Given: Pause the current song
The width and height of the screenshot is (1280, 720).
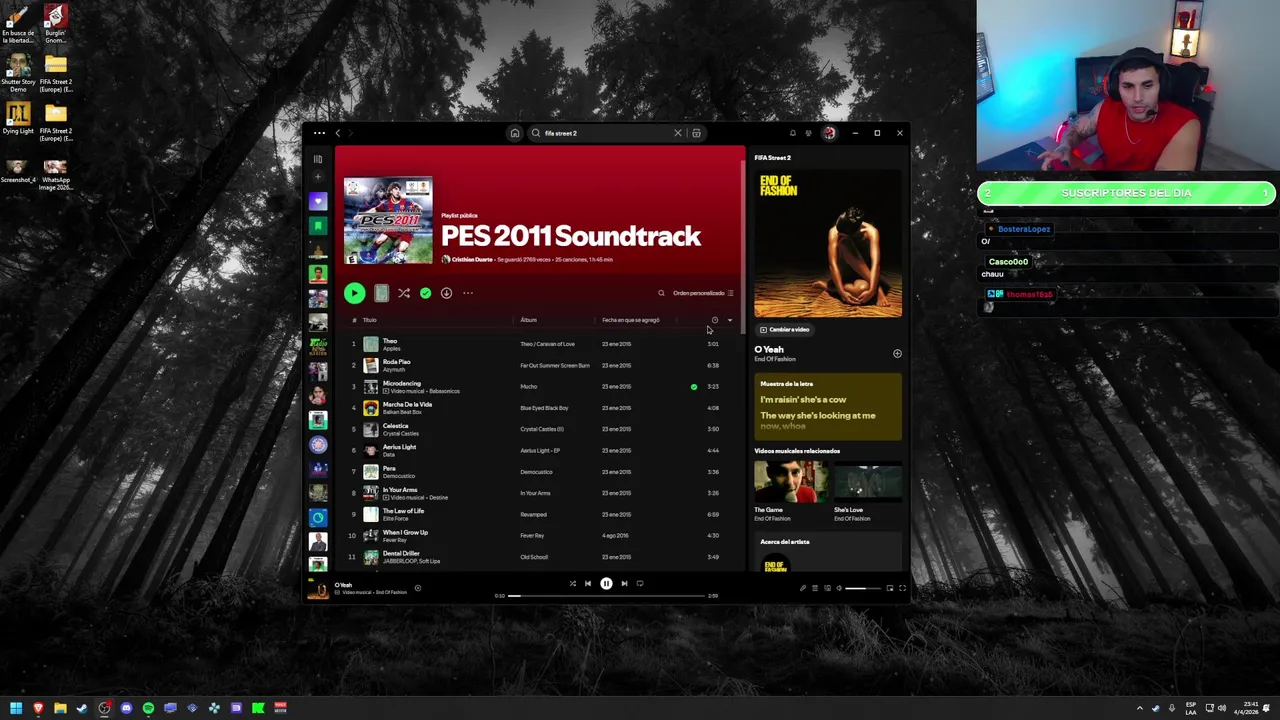Looking at the screenshot, I should [606, 583].
